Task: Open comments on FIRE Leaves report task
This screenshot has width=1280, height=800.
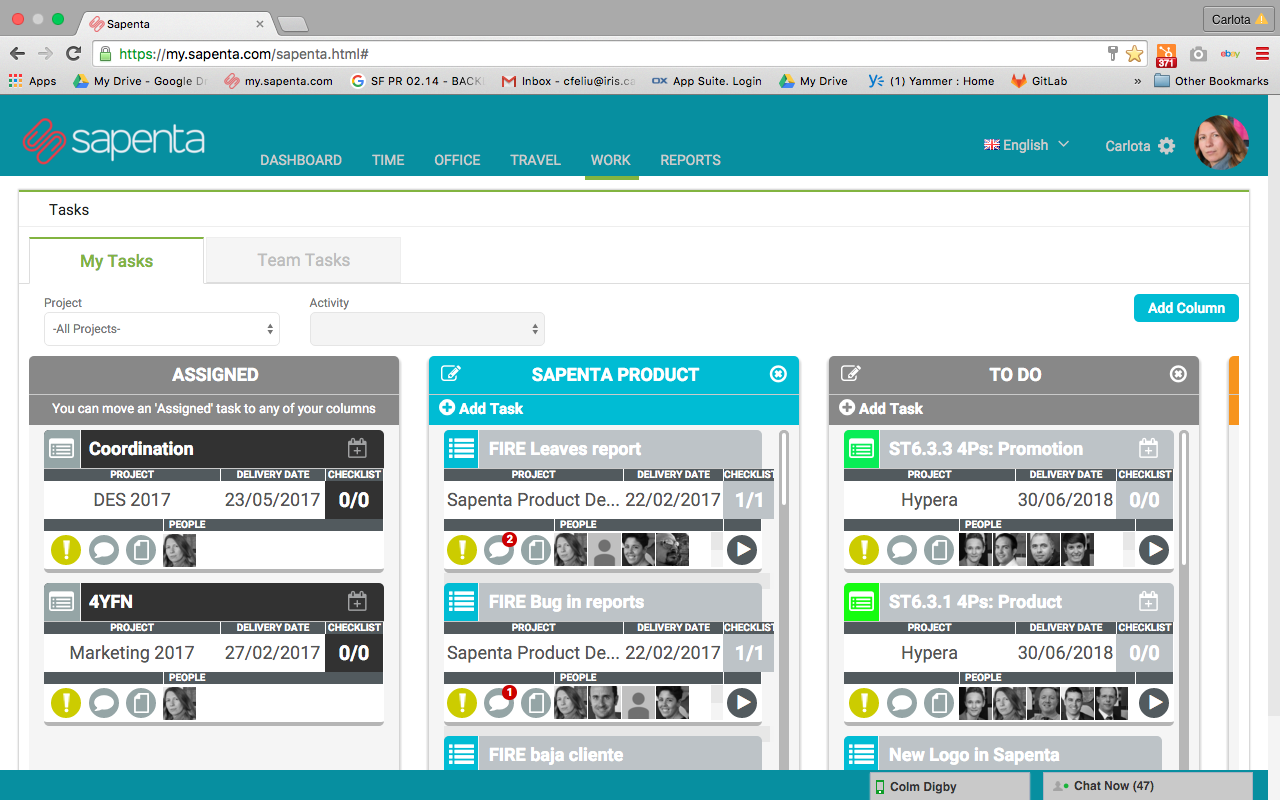Action: pyautogui.click(x=499, y=550)
